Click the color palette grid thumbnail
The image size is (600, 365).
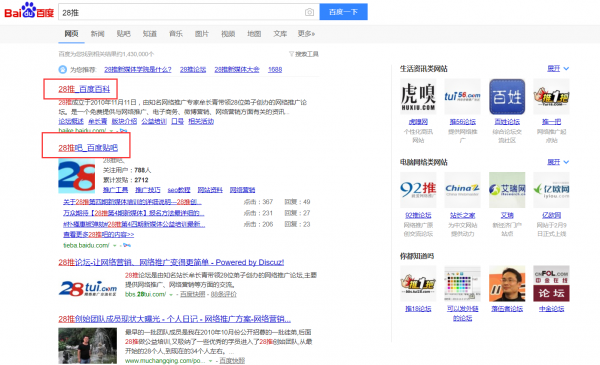(x=462, y=284)
